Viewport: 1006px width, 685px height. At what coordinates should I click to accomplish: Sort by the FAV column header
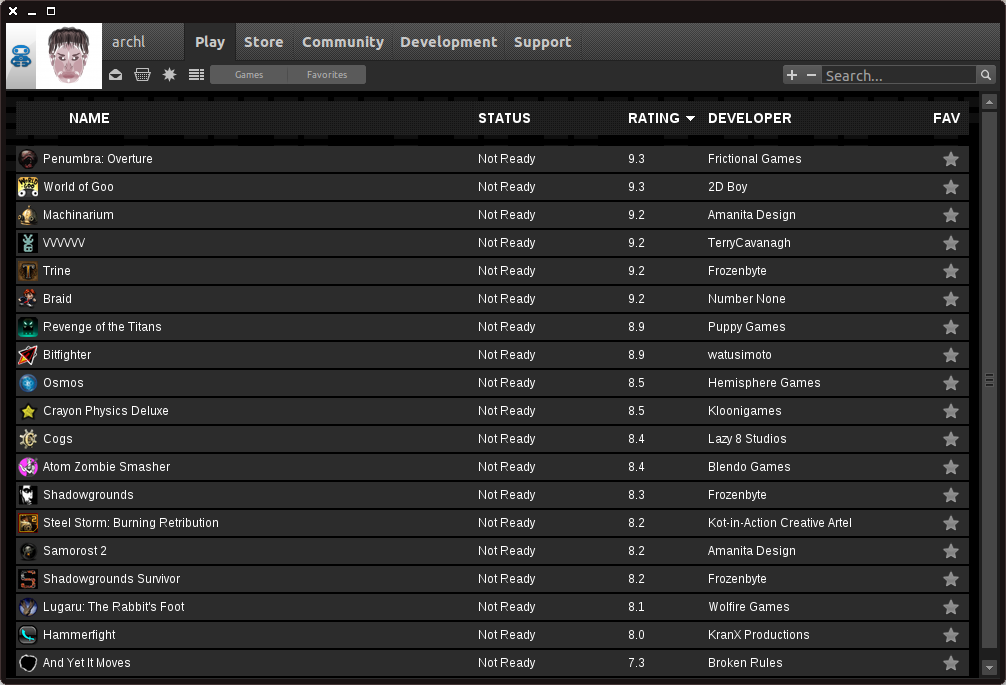946,118
